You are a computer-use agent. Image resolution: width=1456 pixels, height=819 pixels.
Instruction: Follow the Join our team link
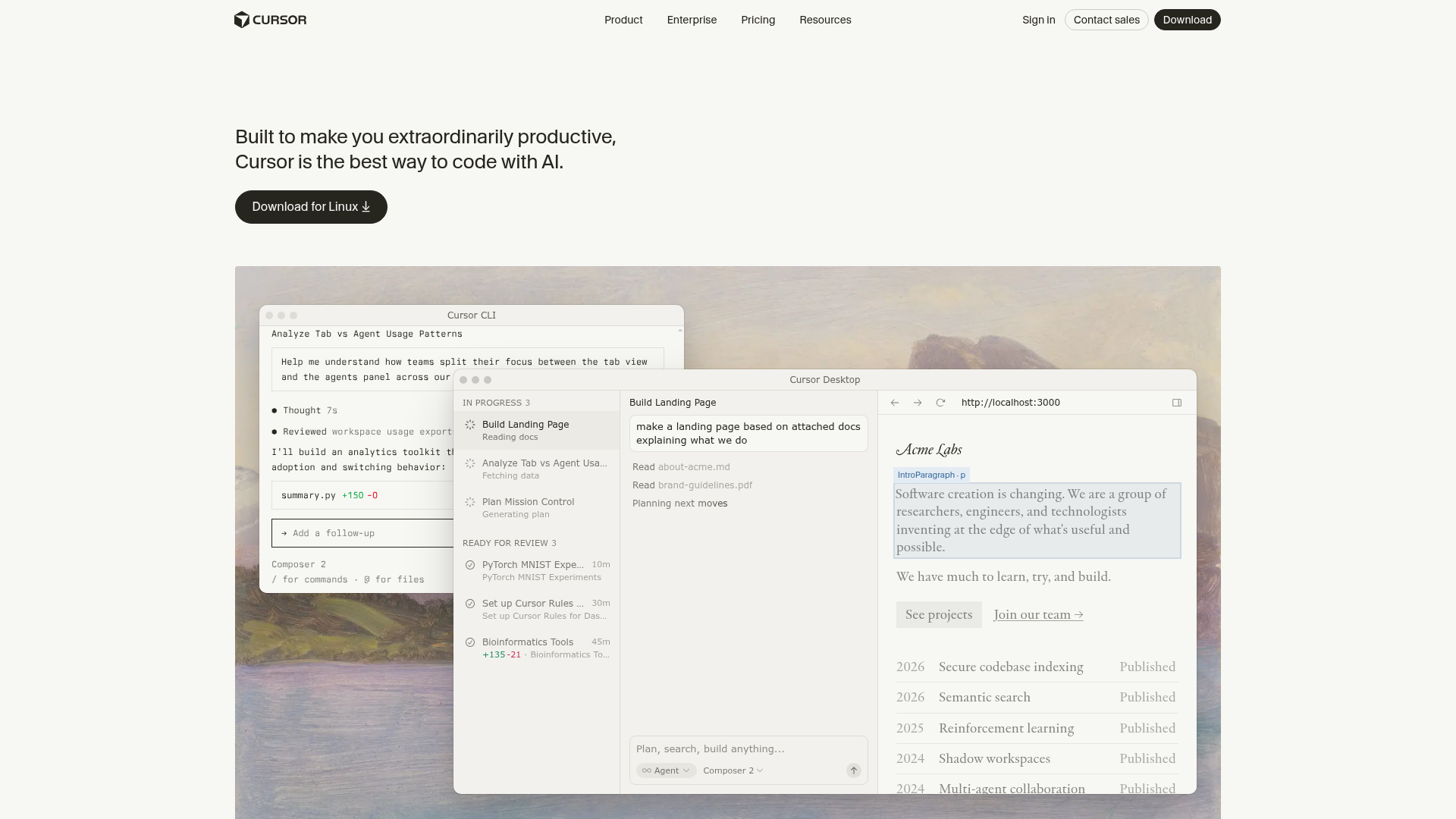point(1038,615)
